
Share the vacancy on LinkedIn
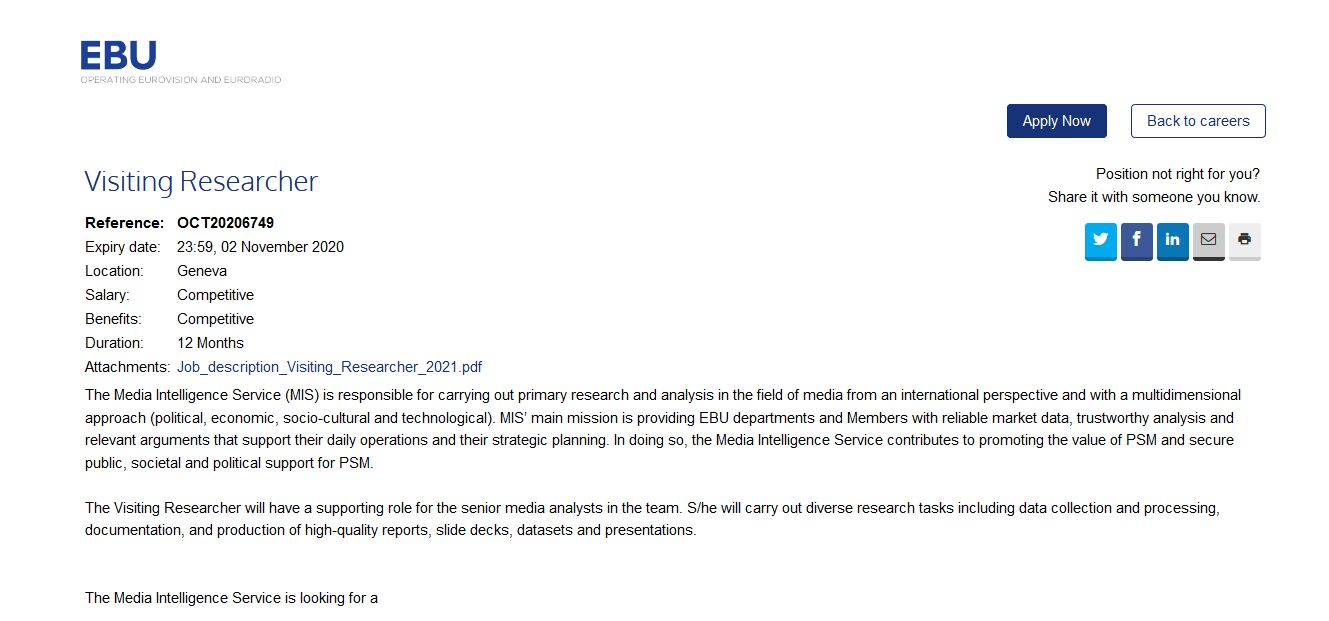1172,240
